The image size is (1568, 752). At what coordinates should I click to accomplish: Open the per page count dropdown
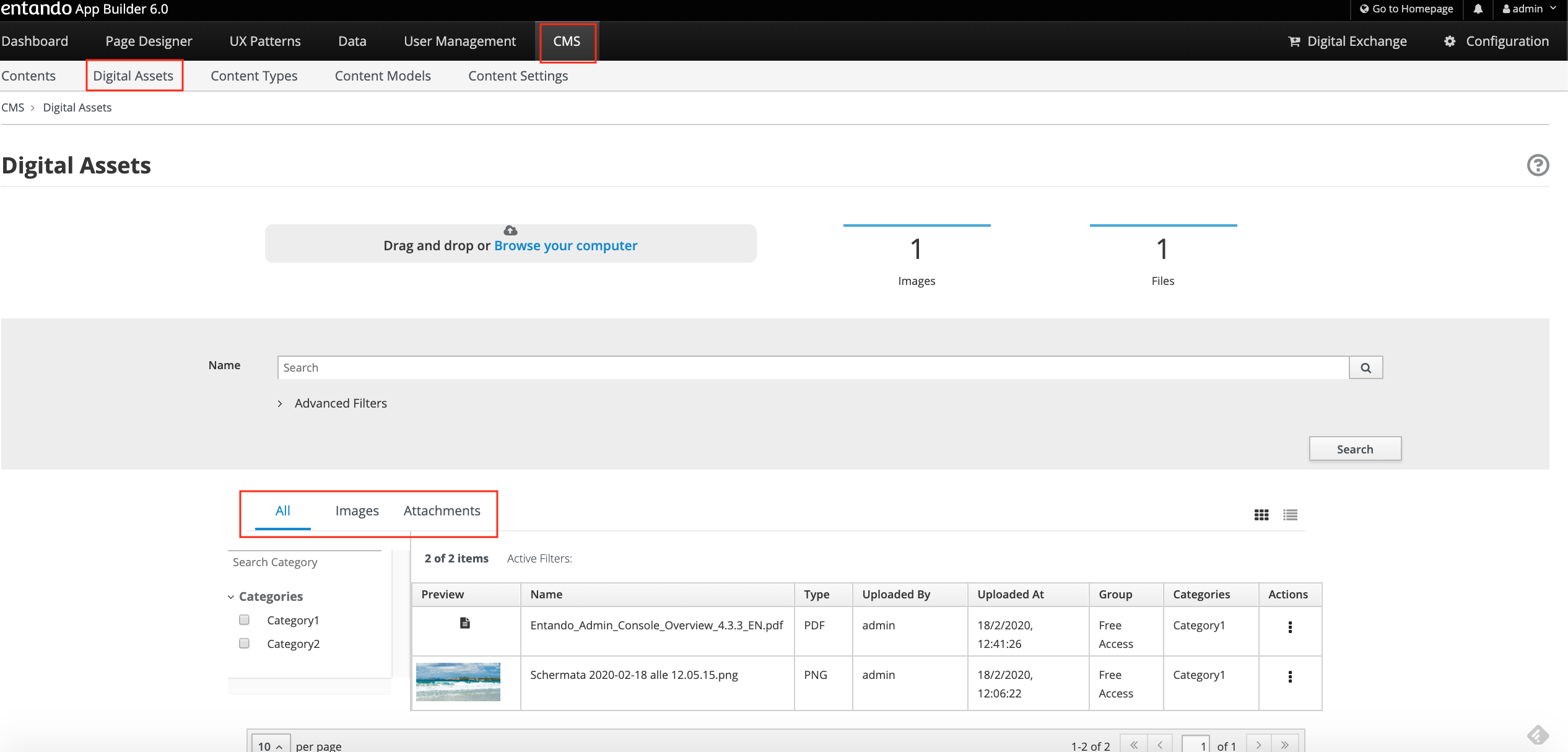(x=269, y=746)
